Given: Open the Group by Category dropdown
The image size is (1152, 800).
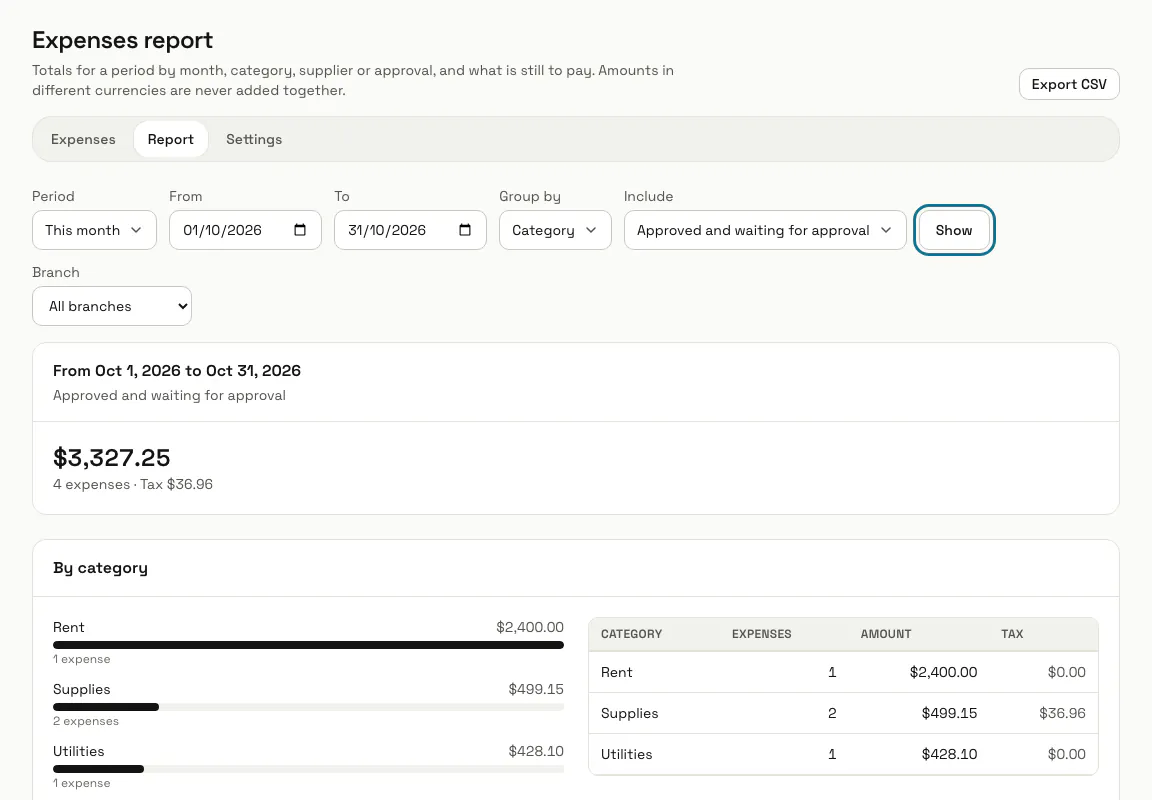Looking at the screenshot, I should coord(555,230).
